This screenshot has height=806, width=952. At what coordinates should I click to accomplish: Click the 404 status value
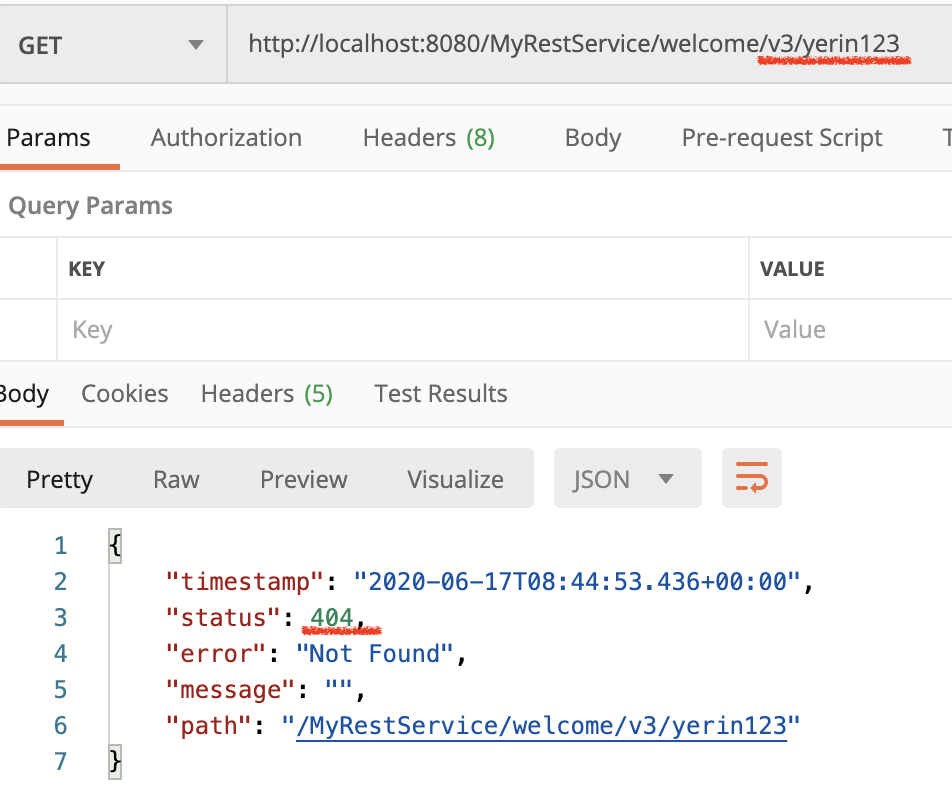tap(332, 618)
